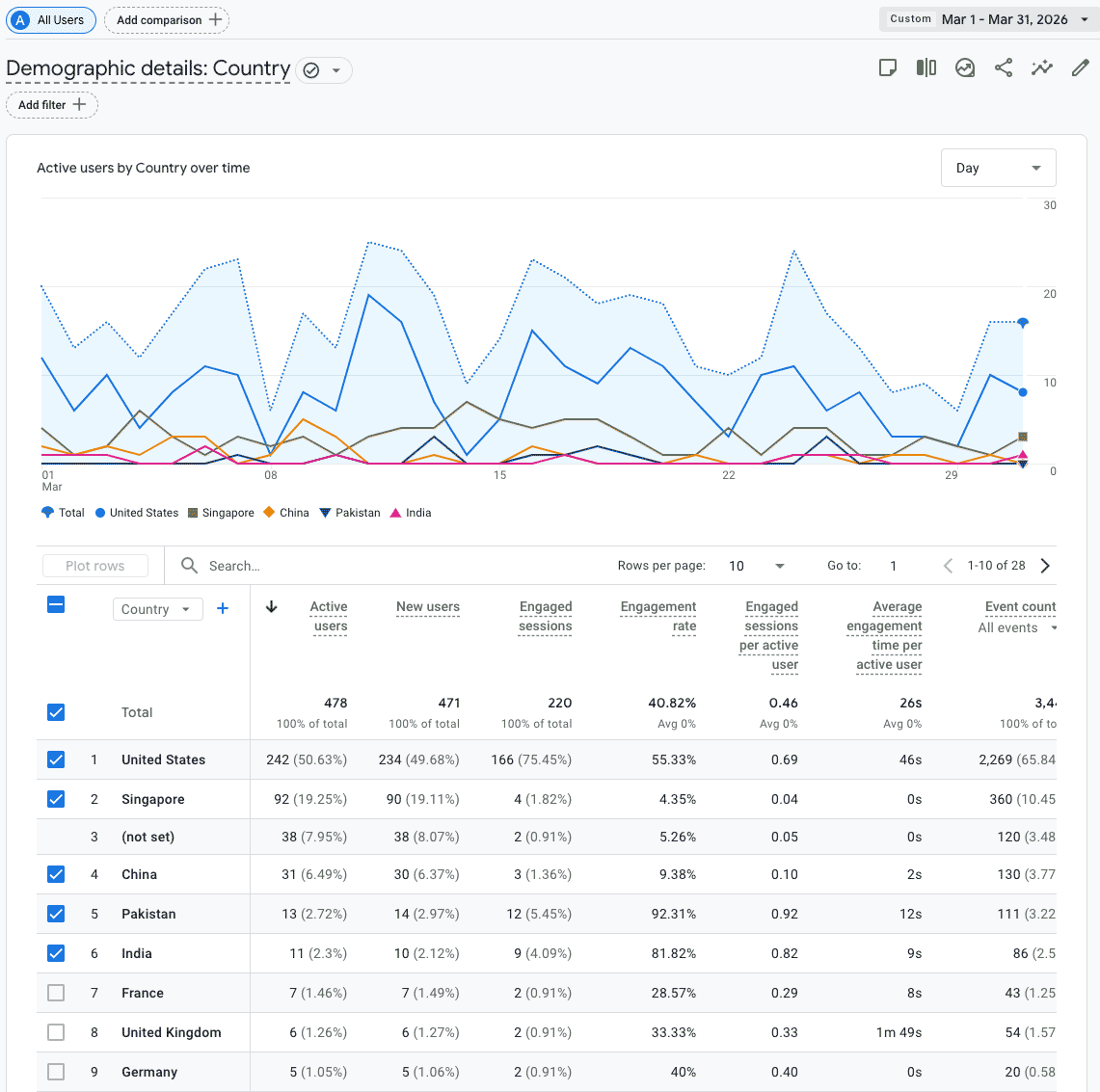Uncheck the United States row checkbox

(56, 759)
